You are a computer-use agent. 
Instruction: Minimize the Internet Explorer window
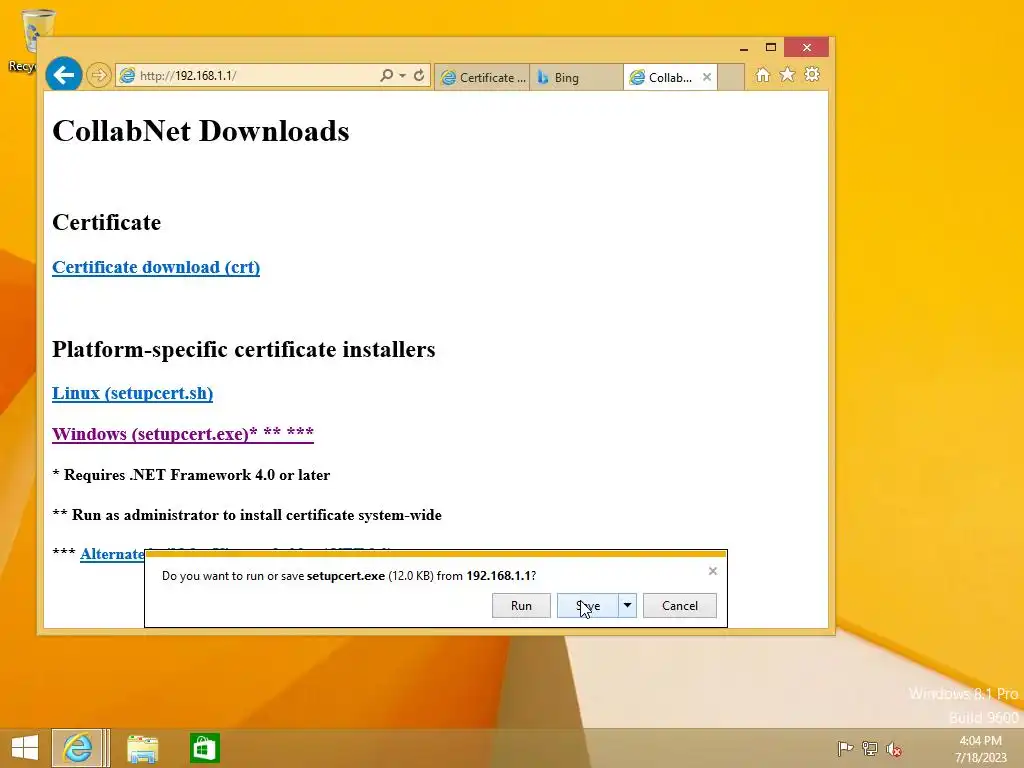[x=744, y=48]
